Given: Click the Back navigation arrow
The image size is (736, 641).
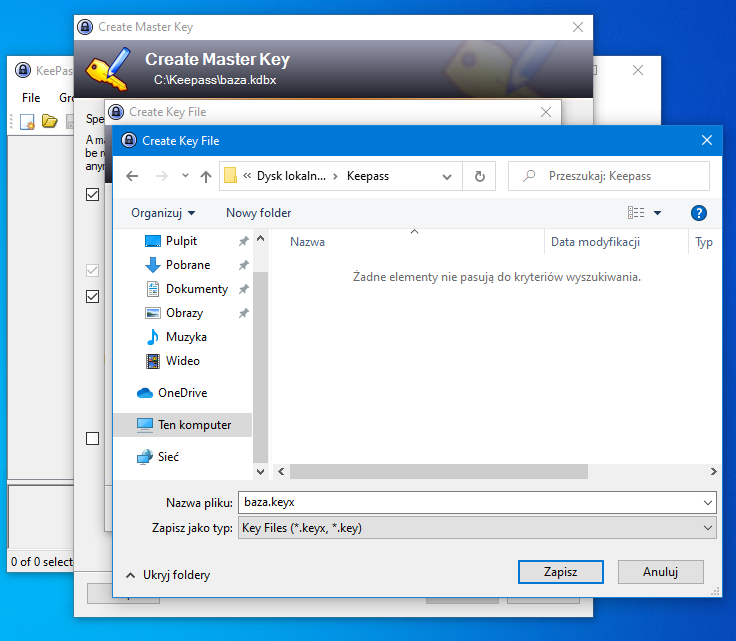Looking at the screenshot, I should [133, 176].
